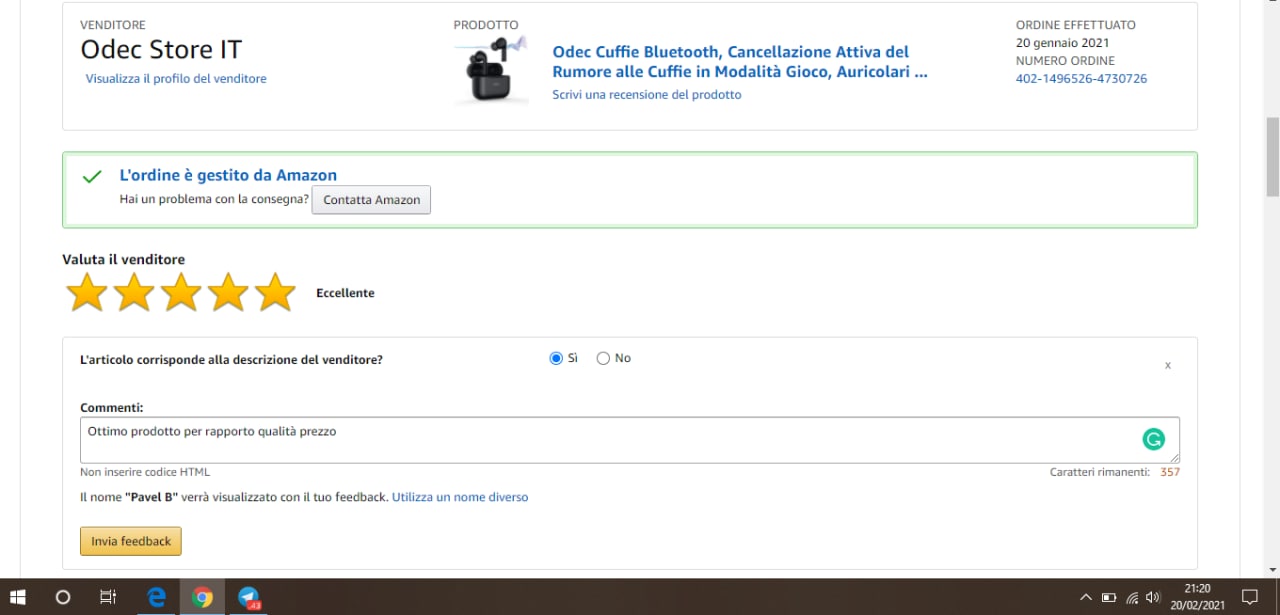
Task: Open the notification center icon
Action: (x=1249, y=597)
